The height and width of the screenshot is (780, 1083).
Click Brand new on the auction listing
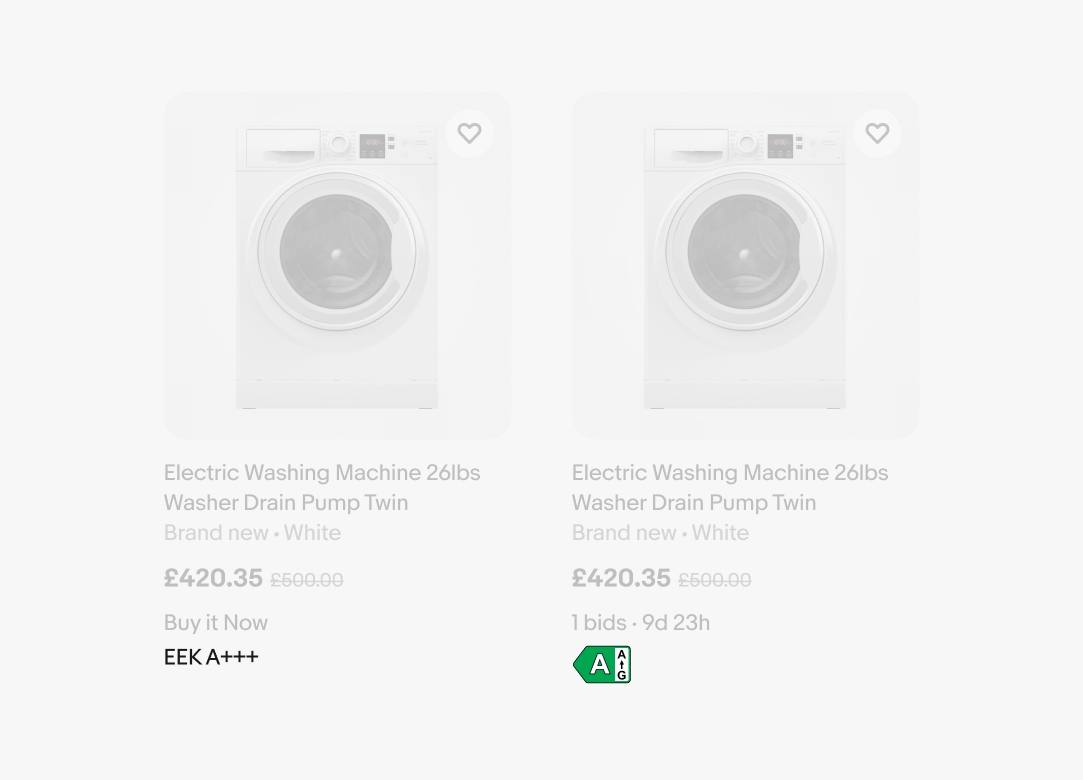coord(624,533)
